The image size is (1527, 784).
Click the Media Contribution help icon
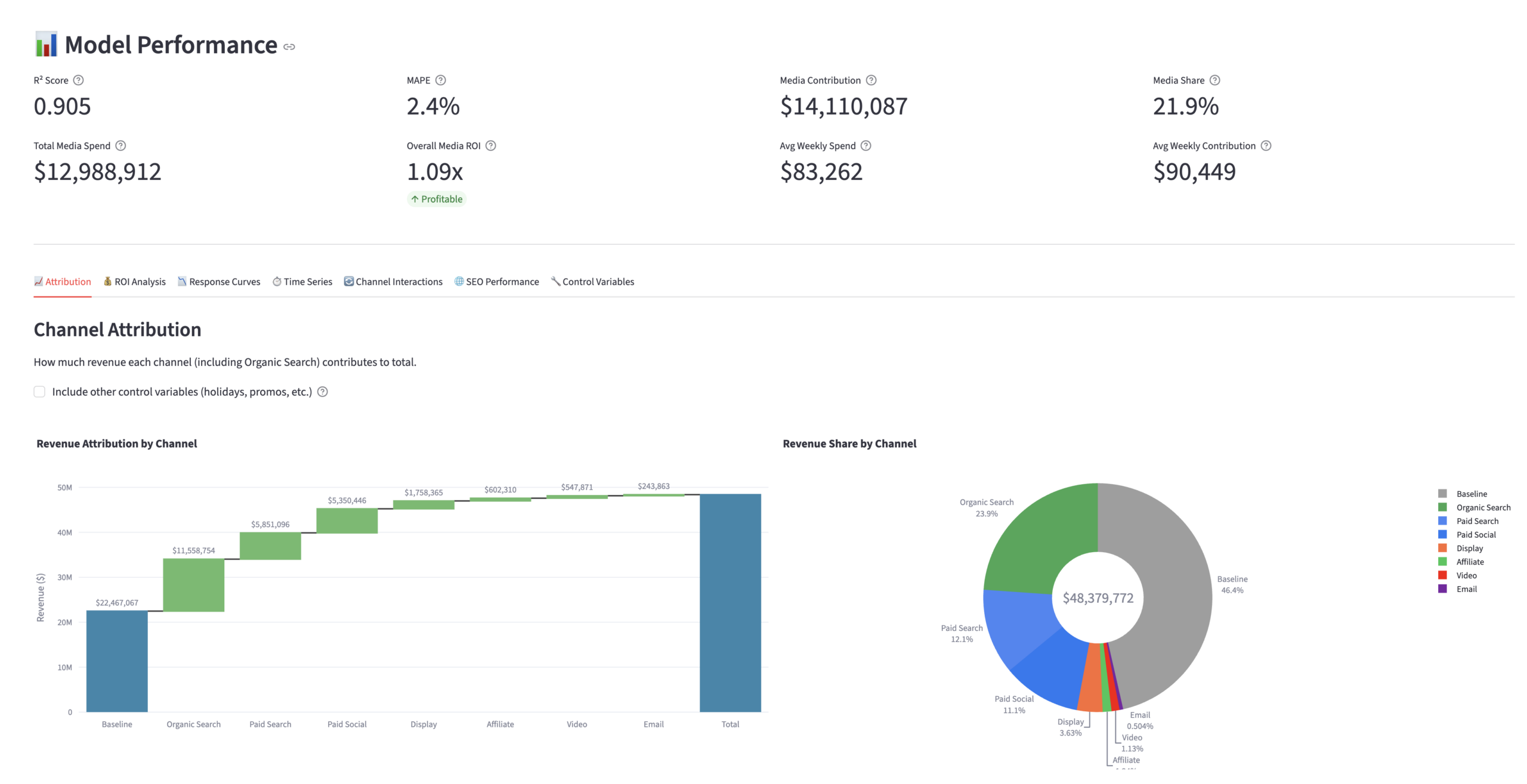point(870,79)
